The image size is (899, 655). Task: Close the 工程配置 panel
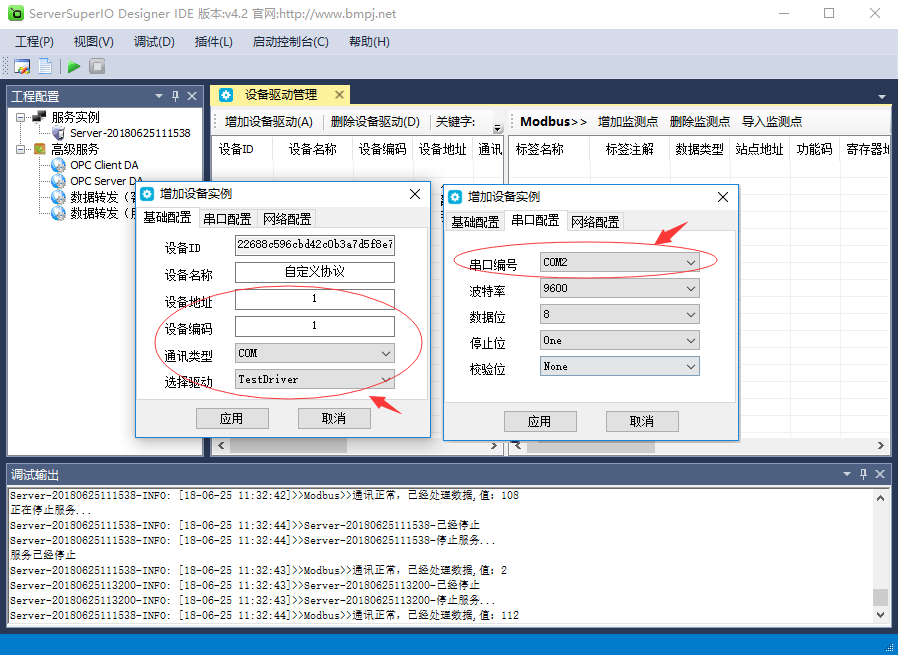192,96
